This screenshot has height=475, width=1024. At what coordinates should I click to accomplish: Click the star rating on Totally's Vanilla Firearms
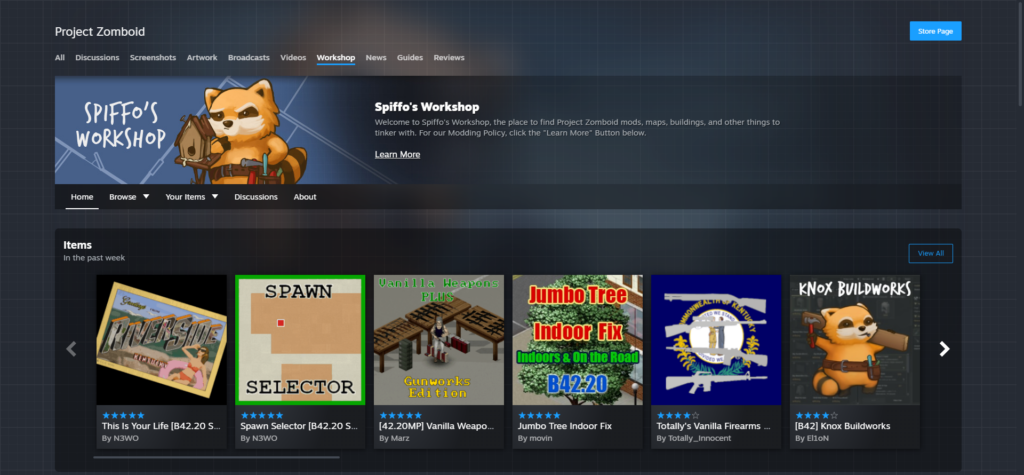(x=678, y=415)
